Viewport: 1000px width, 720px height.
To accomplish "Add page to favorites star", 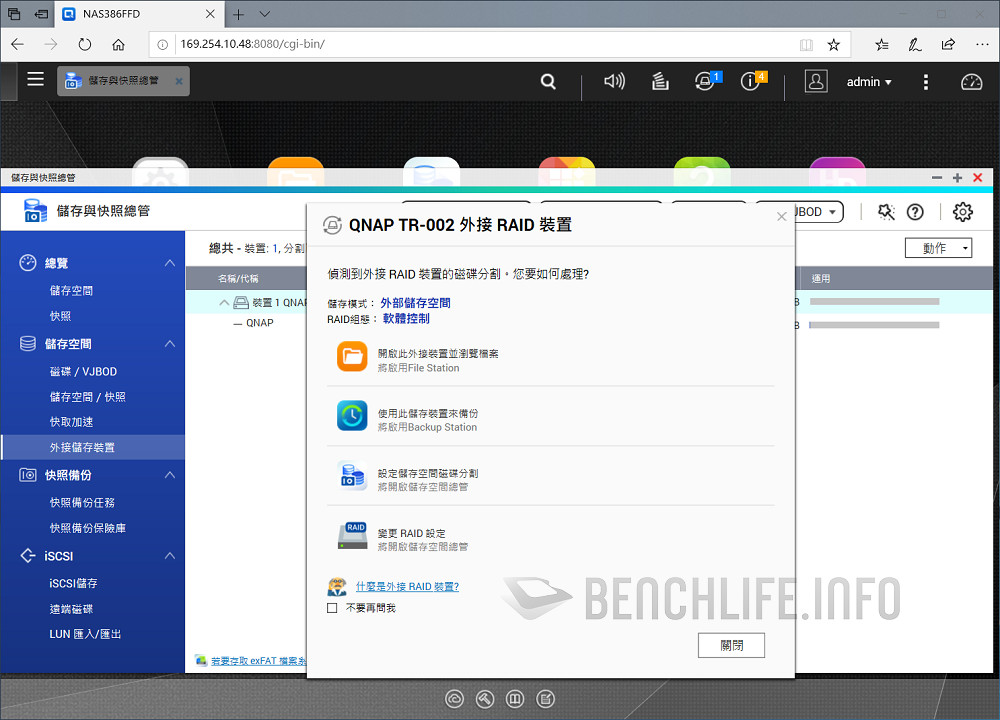I will (833, 44).
